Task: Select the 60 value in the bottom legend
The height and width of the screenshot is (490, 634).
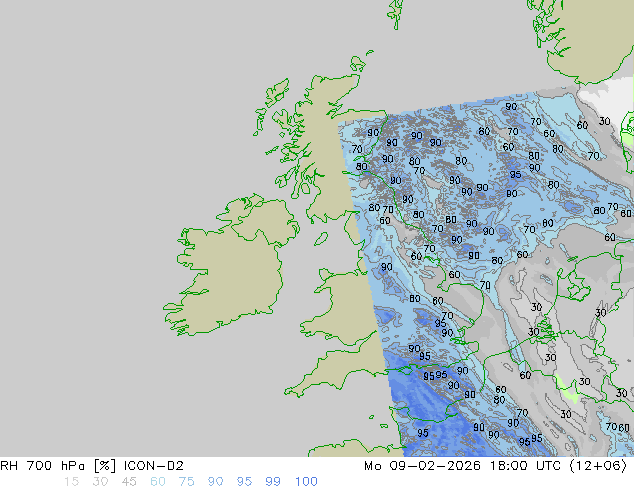Action: coord(158,482)
